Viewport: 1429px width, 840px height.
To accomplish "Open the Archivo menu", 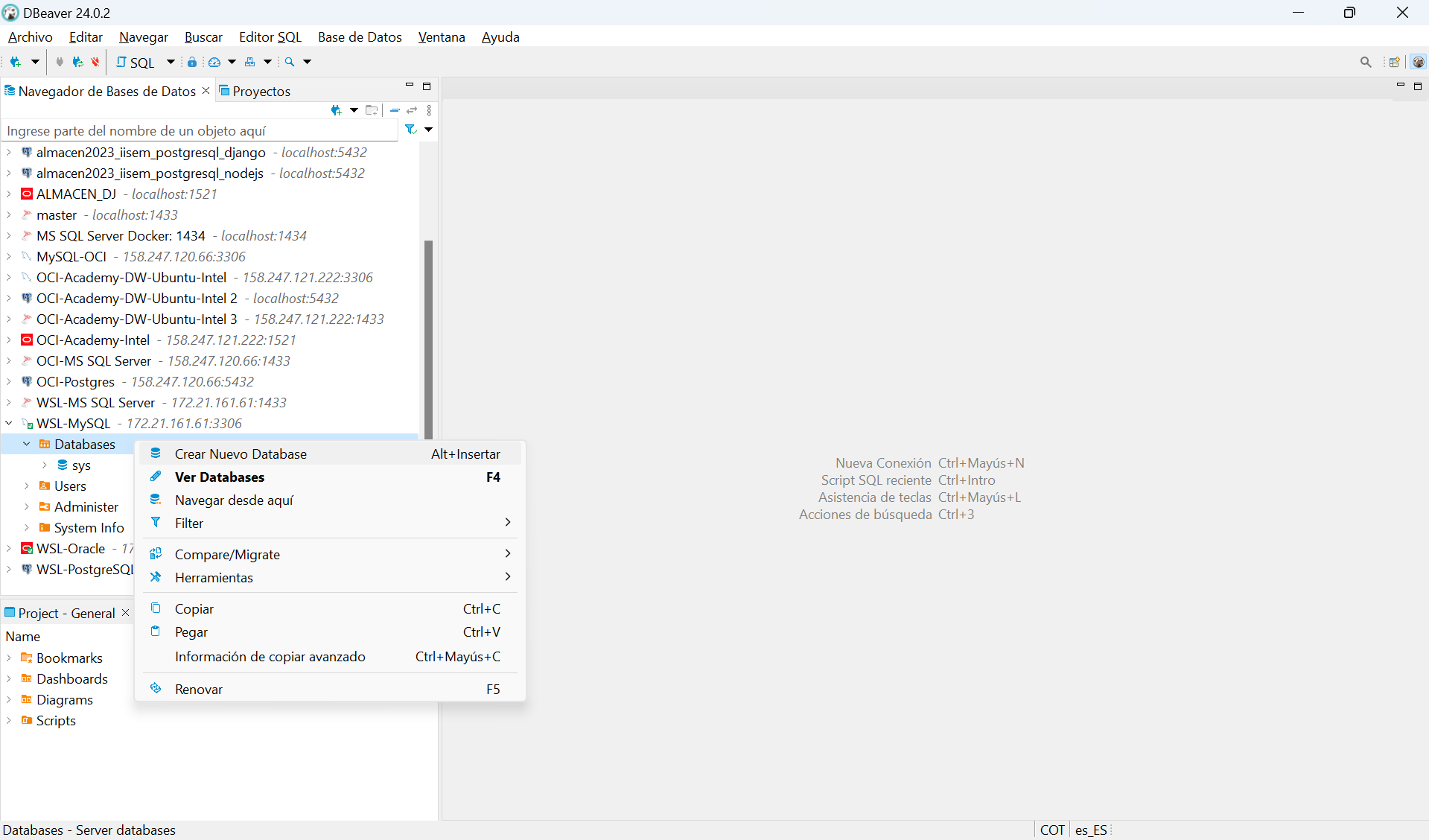I will pos(31,37).
